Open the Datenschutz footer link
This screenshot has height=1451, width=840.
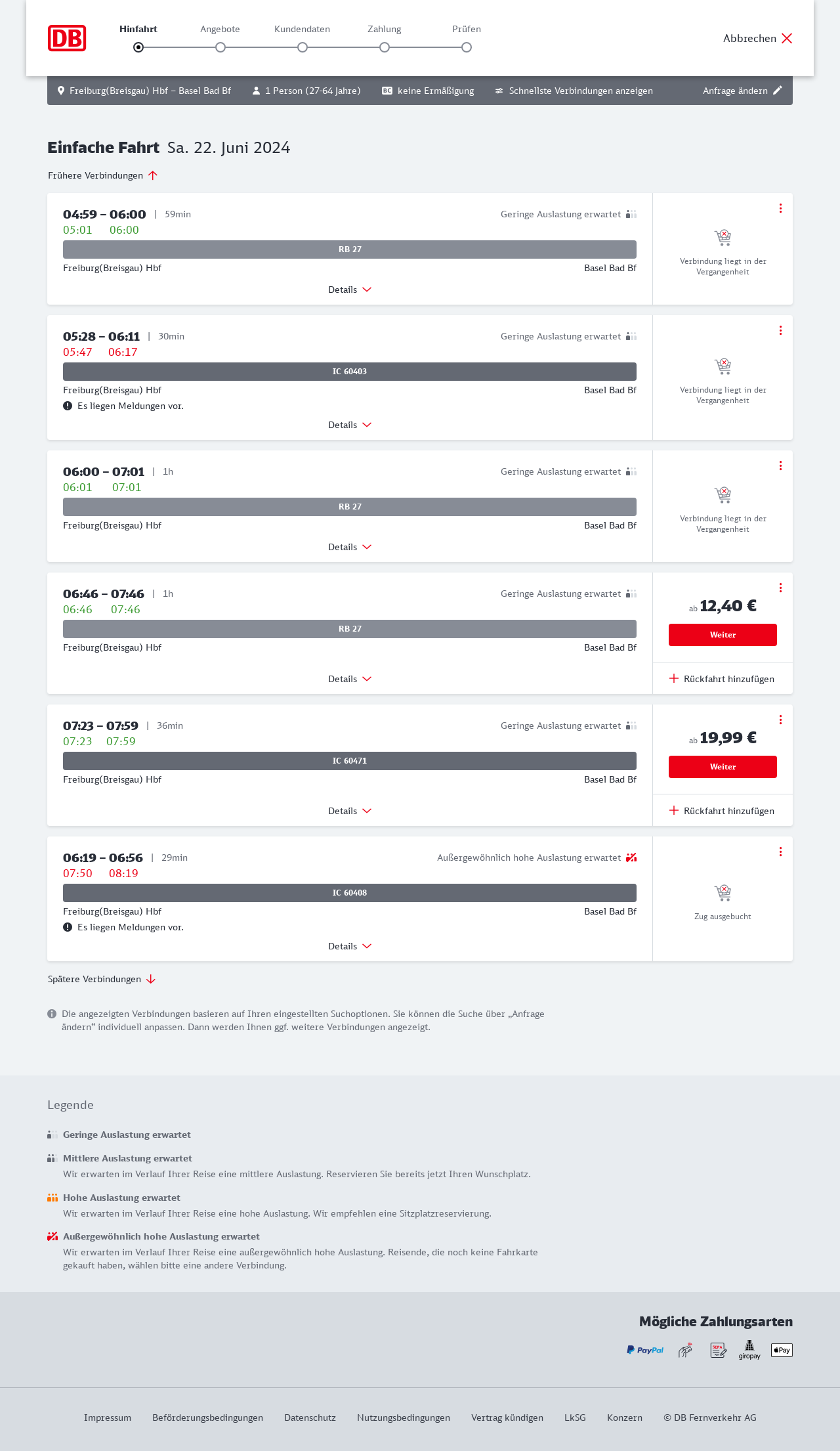(x=310, y=1418)
